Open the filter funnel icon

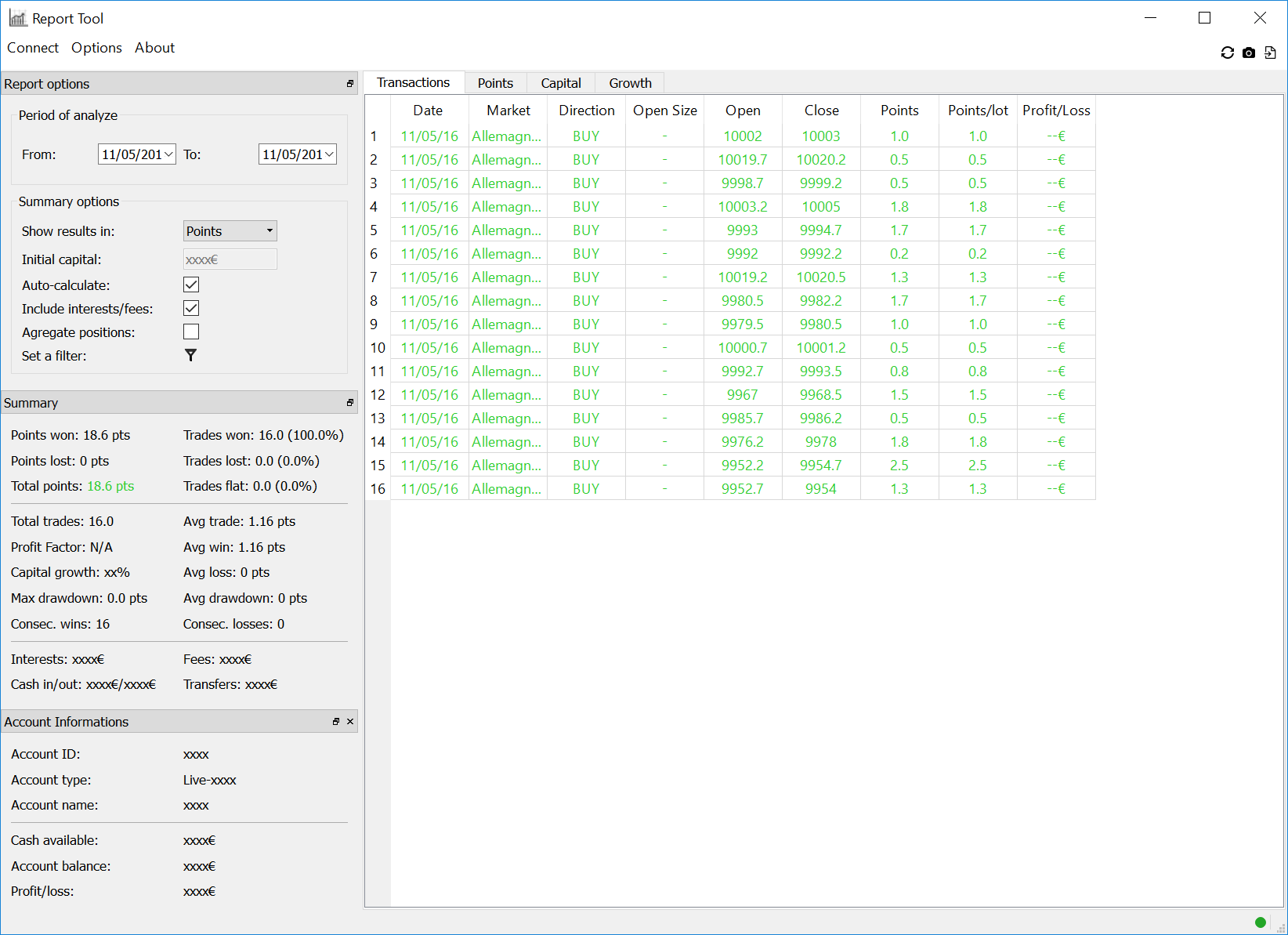point(190,356)
